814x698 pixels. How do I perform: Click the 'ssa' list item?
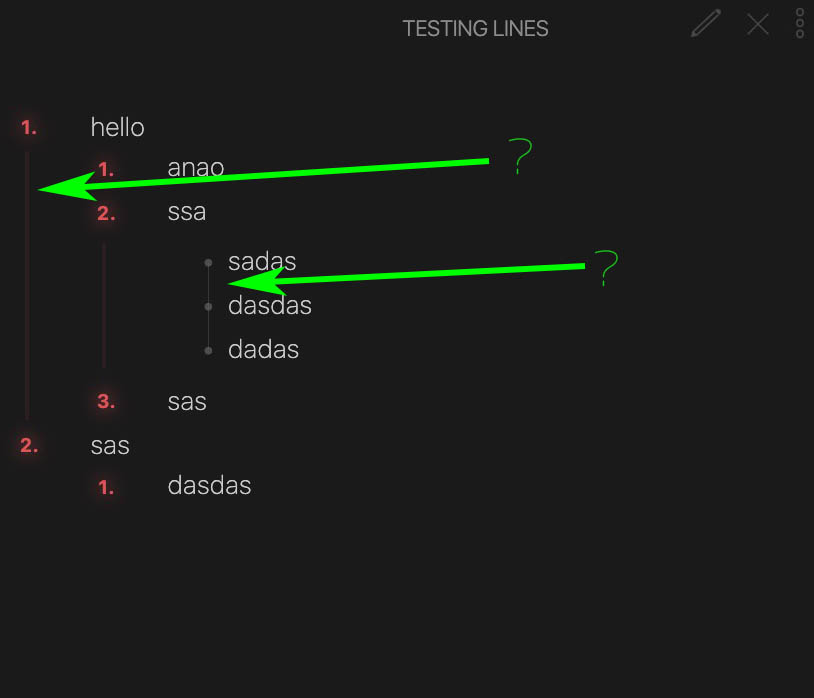[x=186, y=212]
